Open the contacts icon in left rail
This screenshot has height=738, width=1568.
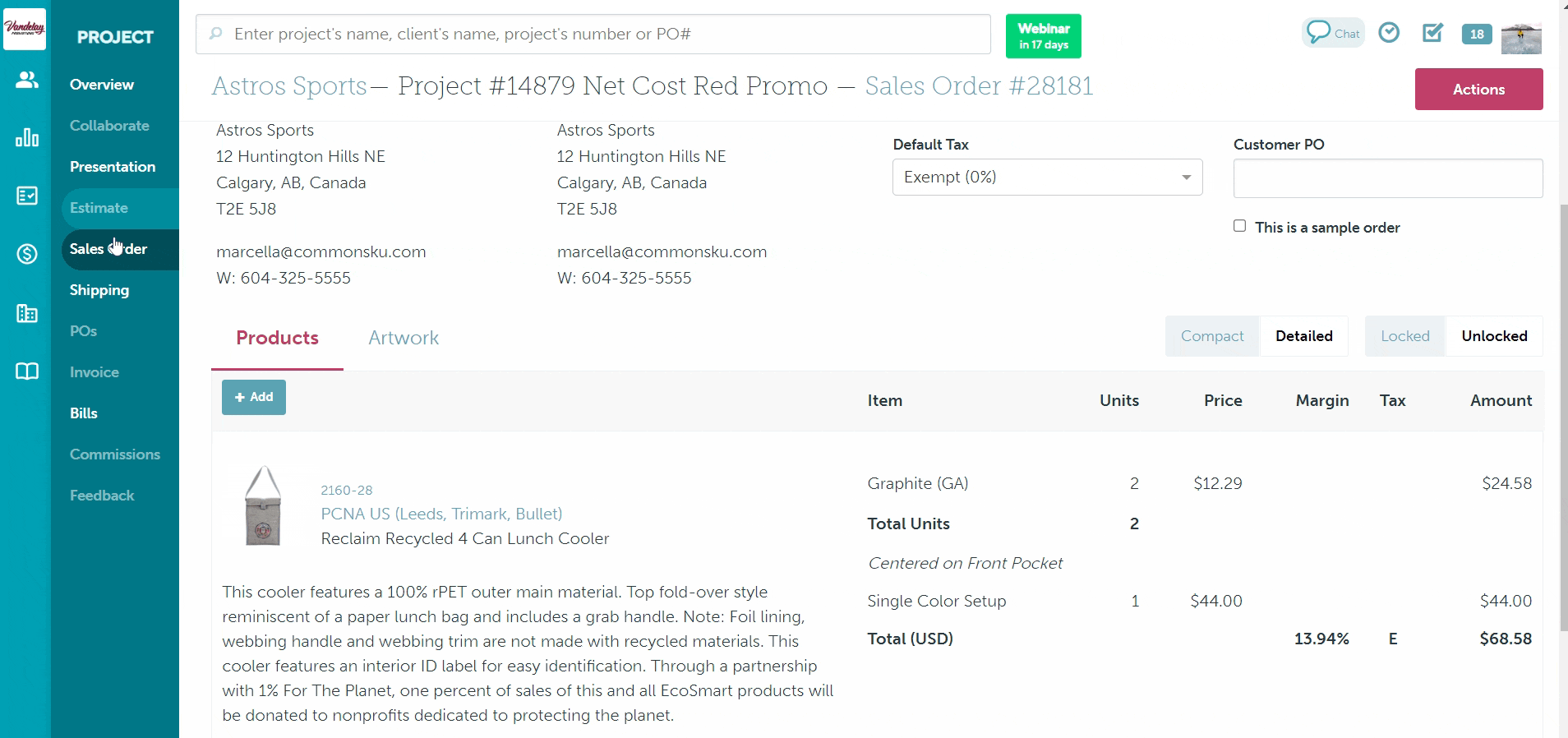tap(26, 80)
